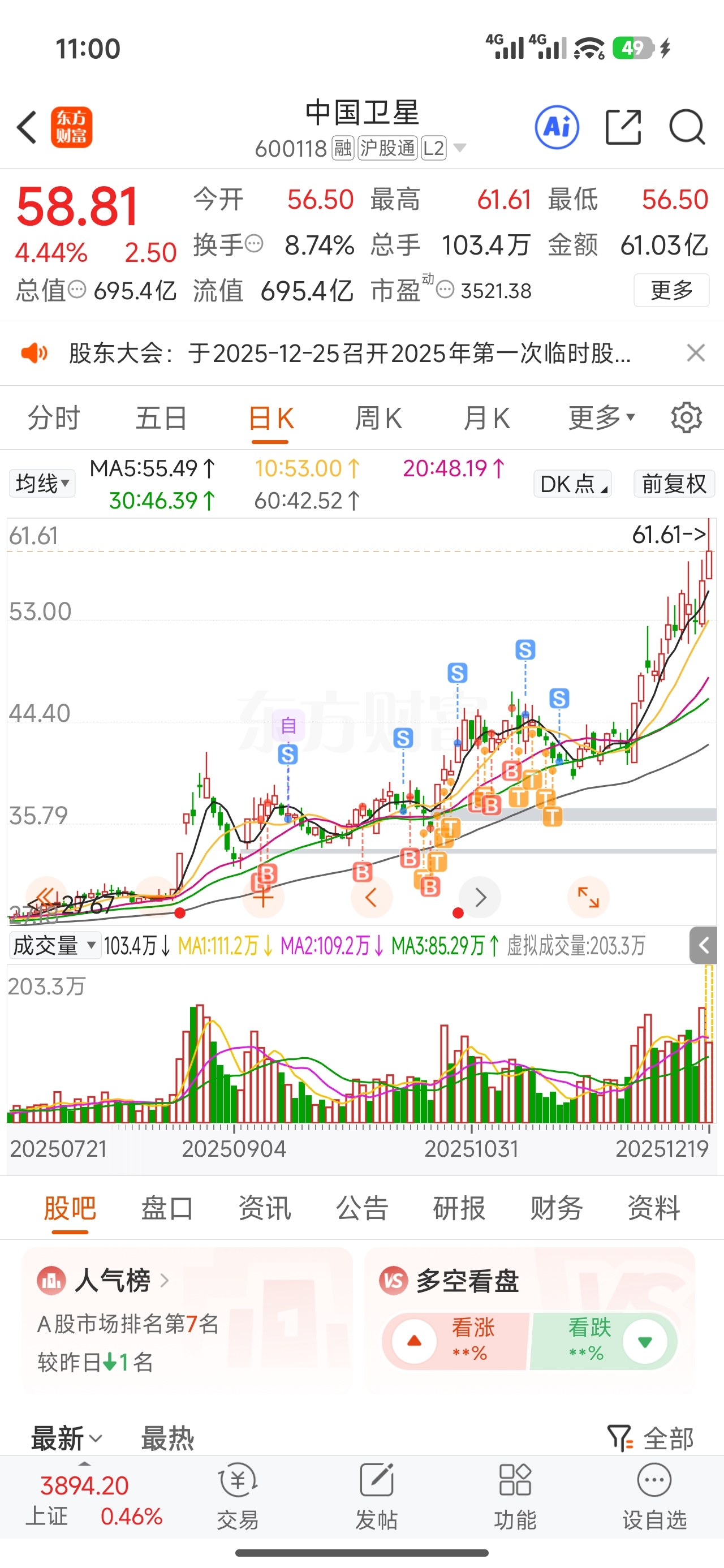Open 人气榜 ranking chevron
Viewport: 724px width, 1568px height.
pos(164,1281)
